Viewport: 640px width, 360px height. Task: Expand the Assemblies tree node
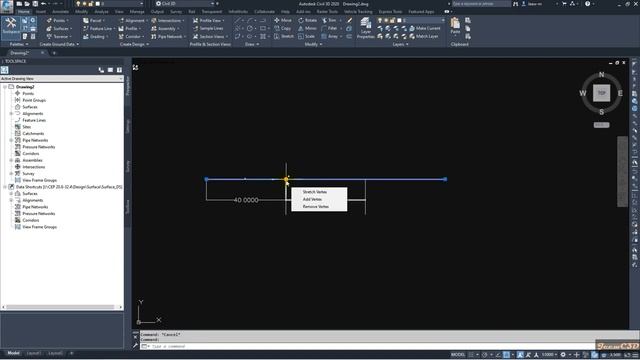(x=11, y=160)
